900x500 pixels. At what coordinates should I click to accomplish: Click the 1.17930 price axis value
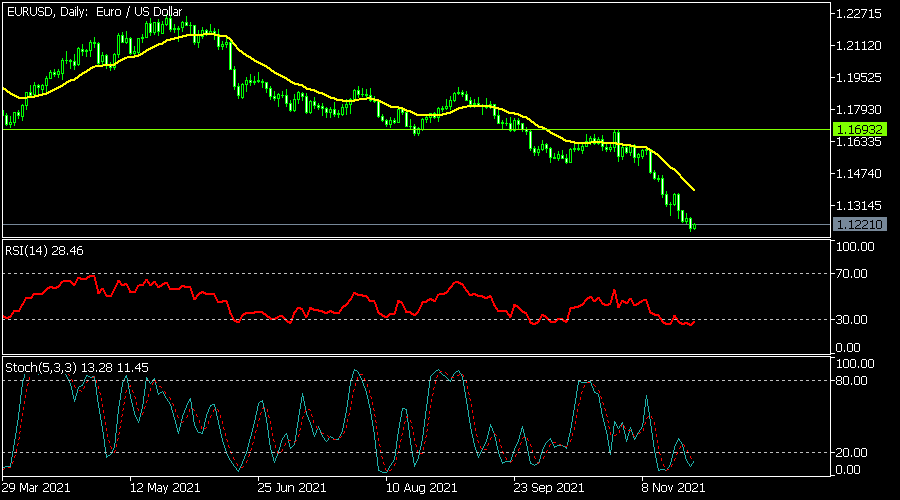point(859,110)
